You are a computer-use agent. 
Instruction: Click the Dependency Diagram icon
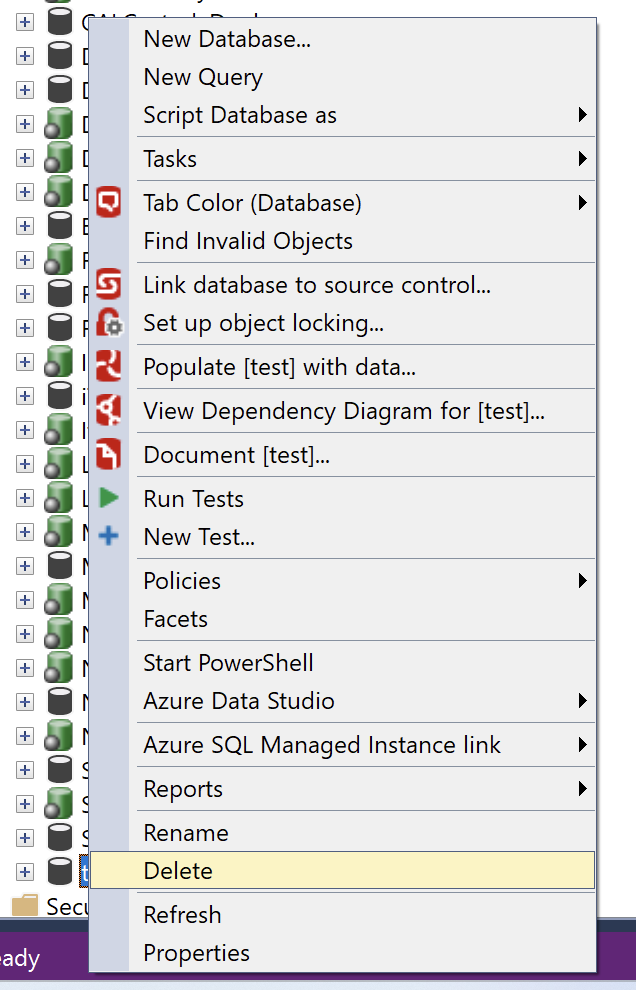pos(109,410)
